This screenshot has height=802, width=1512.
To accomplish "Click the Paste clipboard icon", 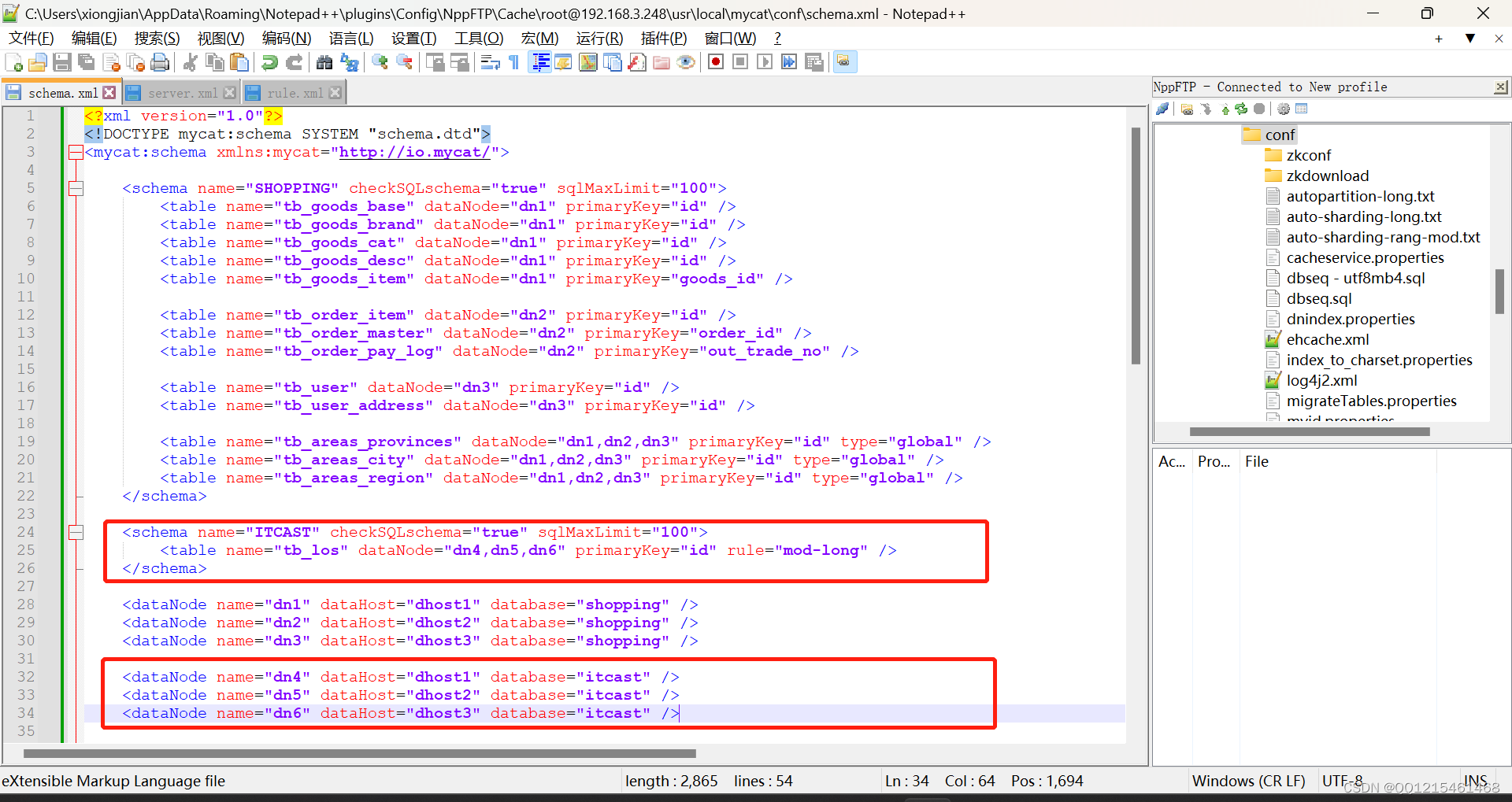I will pos(239,62).
